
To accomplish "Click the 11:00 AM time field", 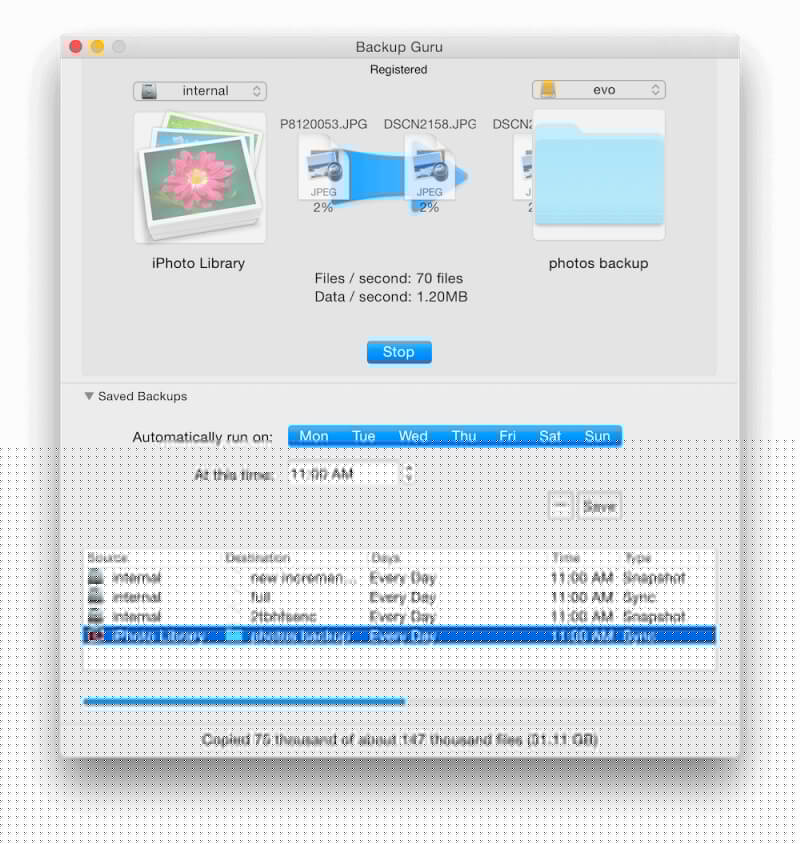I will [x=345, y=474].
